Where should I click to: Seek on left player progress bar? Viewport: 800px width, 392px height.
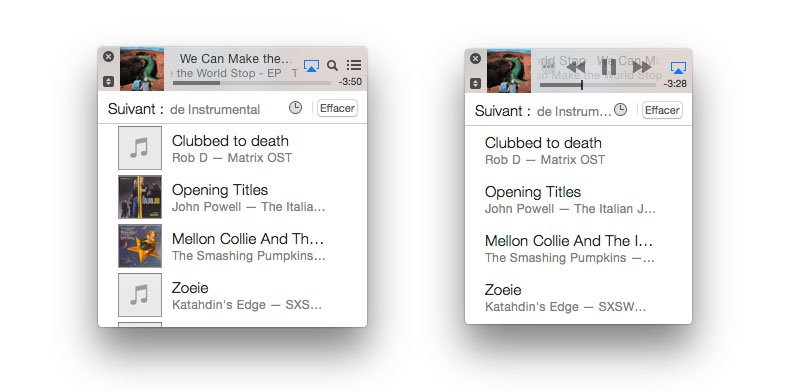coord(252,83)
